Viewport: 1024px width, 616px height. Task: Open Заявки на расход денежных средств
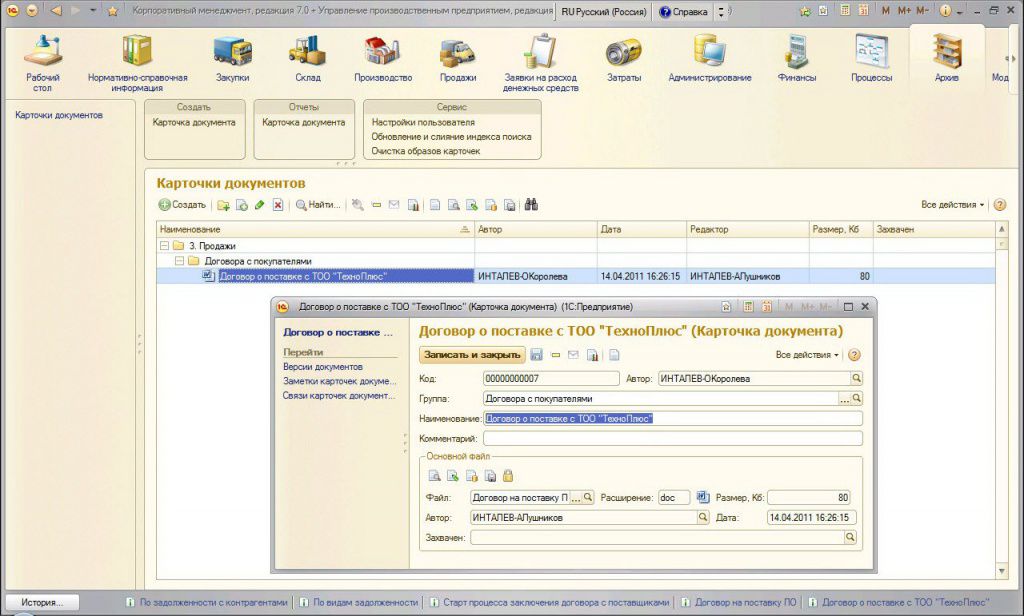(x=540, y=63)
